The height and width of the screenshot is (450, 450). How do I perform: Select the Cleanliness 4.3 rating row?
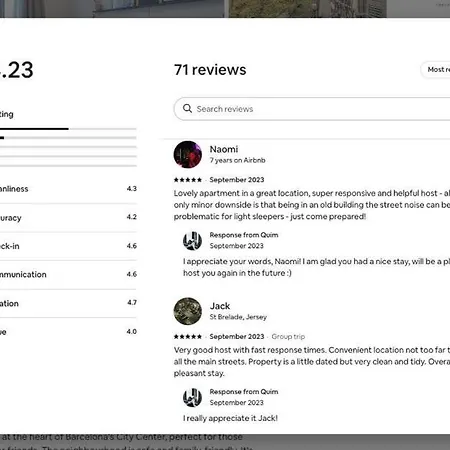click(x=68, y=189)
